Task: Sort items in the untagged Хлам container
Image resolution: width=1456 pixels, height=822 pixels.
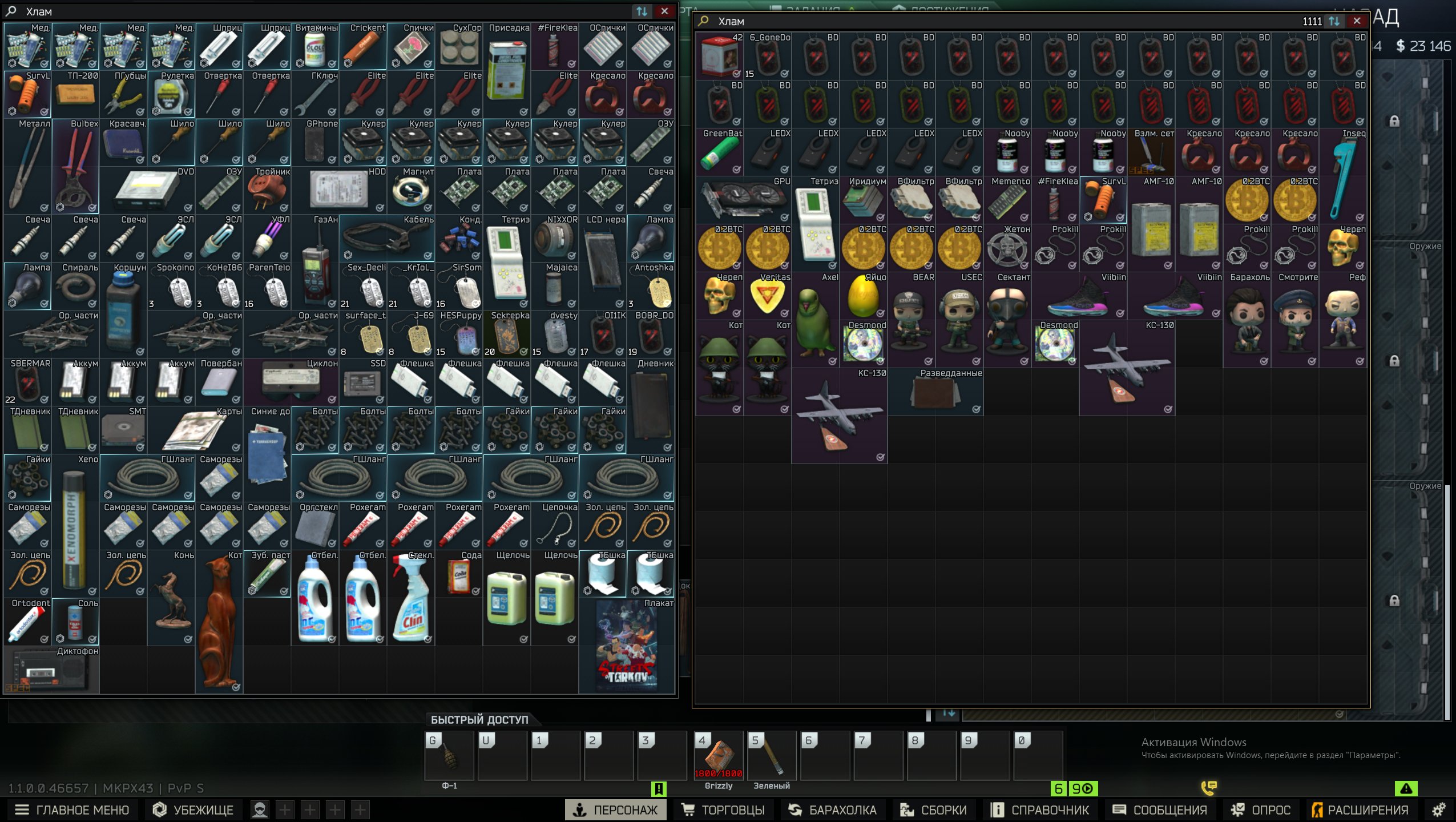Action: (x=642, y=11)
